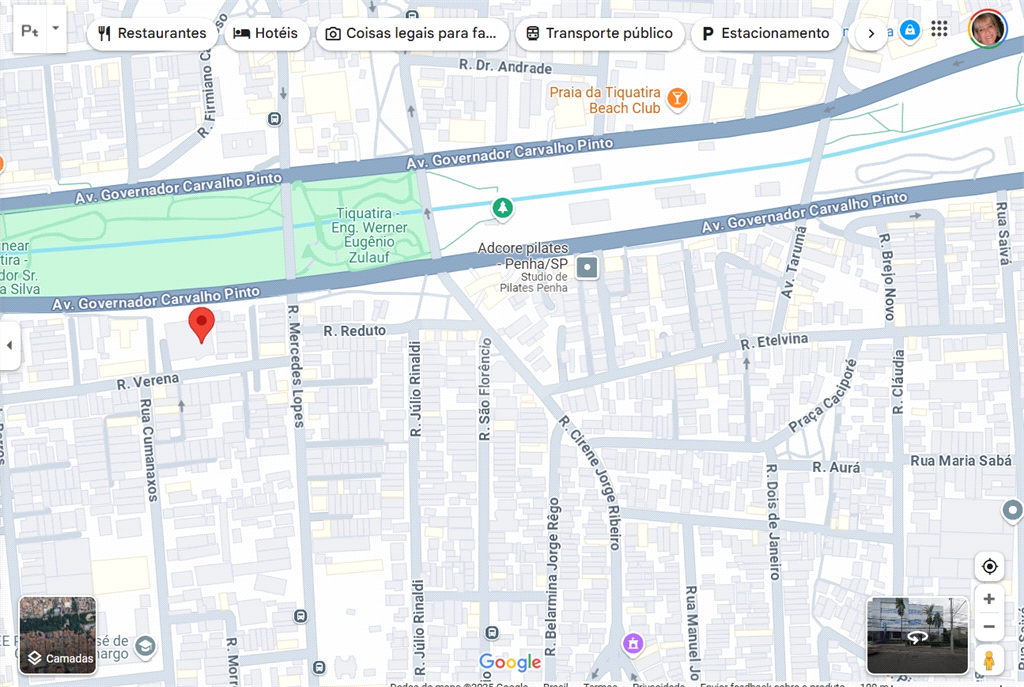Click the Adcore pilates gray marker

(587, 267)
